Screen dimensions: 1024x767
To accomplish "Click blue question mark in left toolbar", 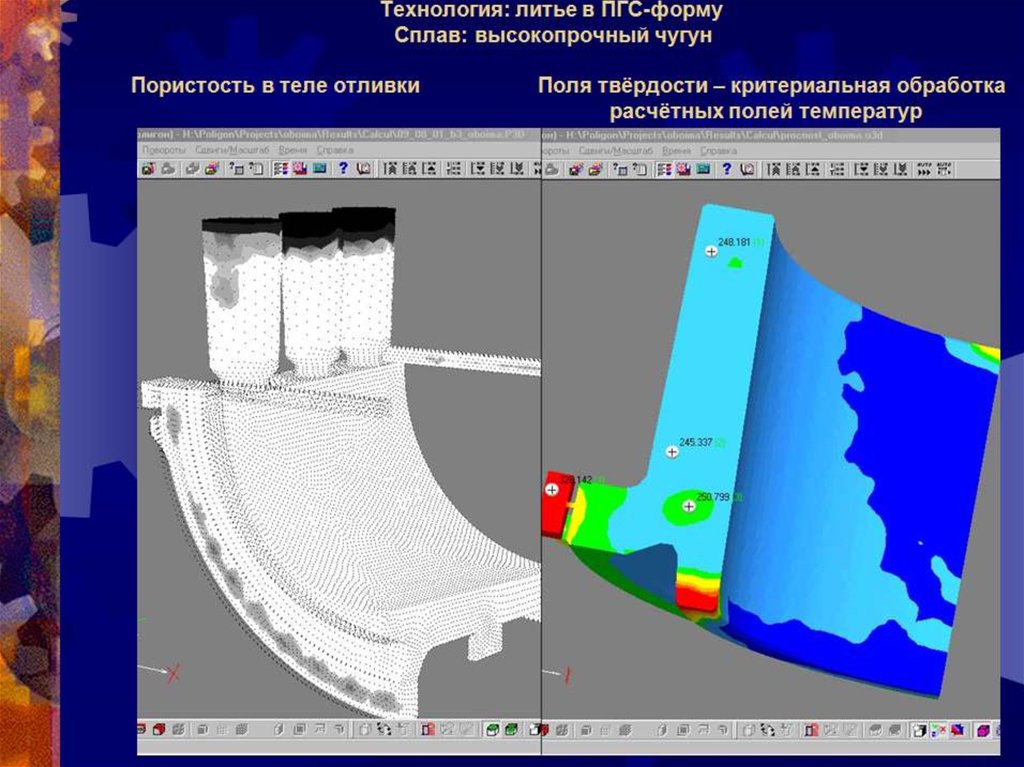I will (343, 169).
